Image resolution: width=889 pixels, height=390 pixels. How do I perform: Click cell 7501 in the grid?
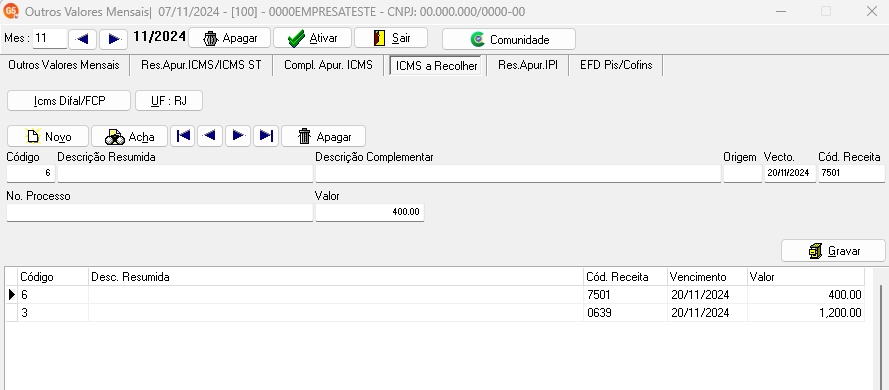tap(625, 295)
